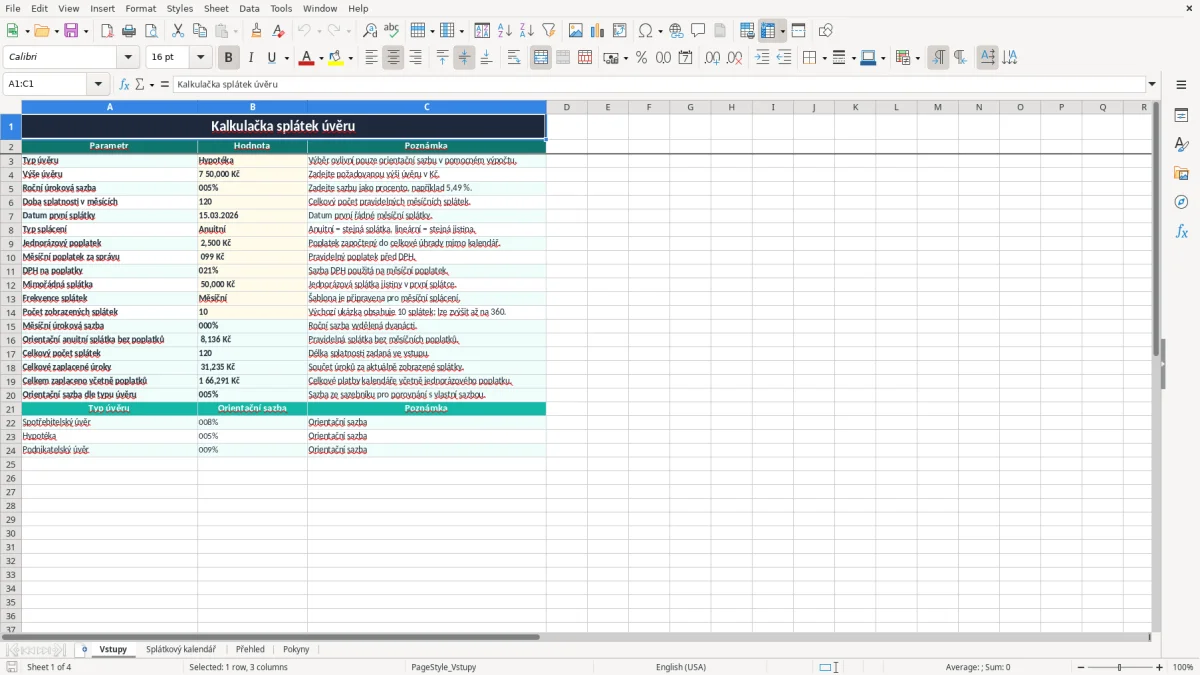Save the document with the floppy icon
This screenshot has width=1200, height=675.
[71, 31]
